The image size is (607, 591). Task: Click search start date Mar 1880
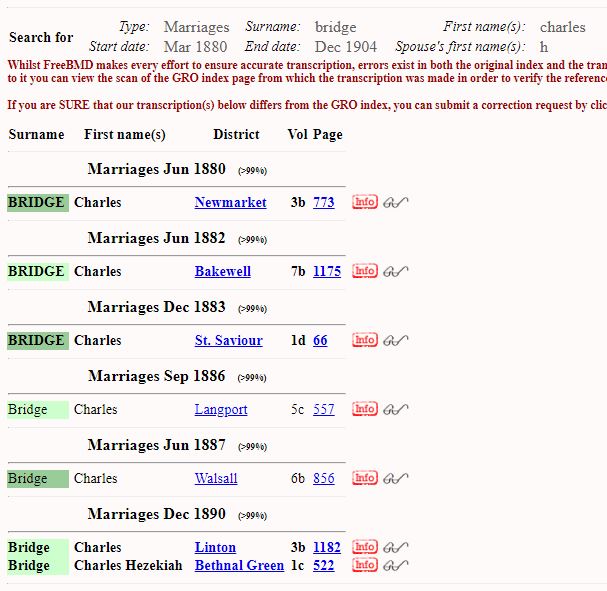click(x=195, y=47)
